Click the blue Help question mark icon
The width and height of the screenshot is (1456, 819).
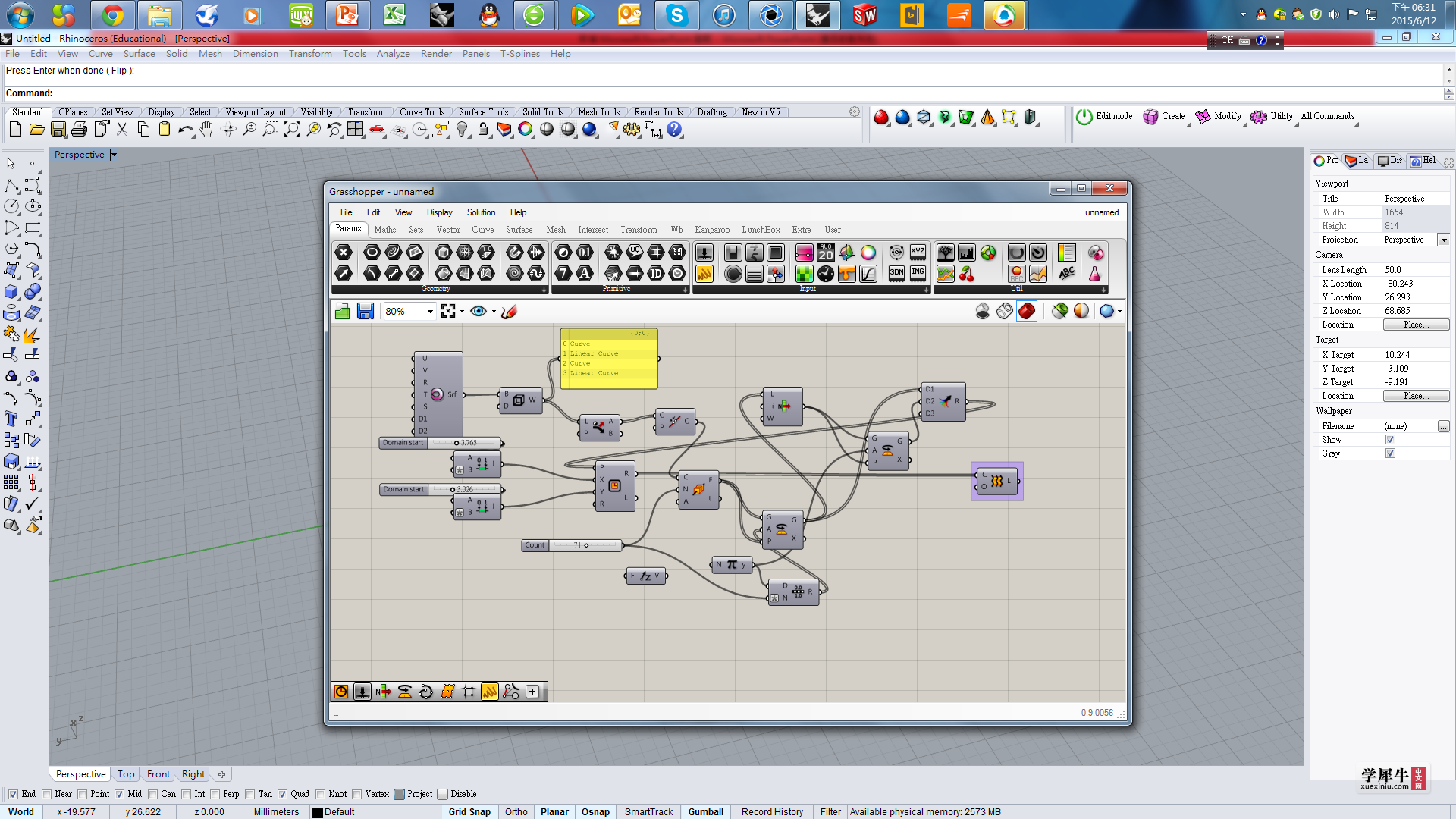(x=674, y=130)
